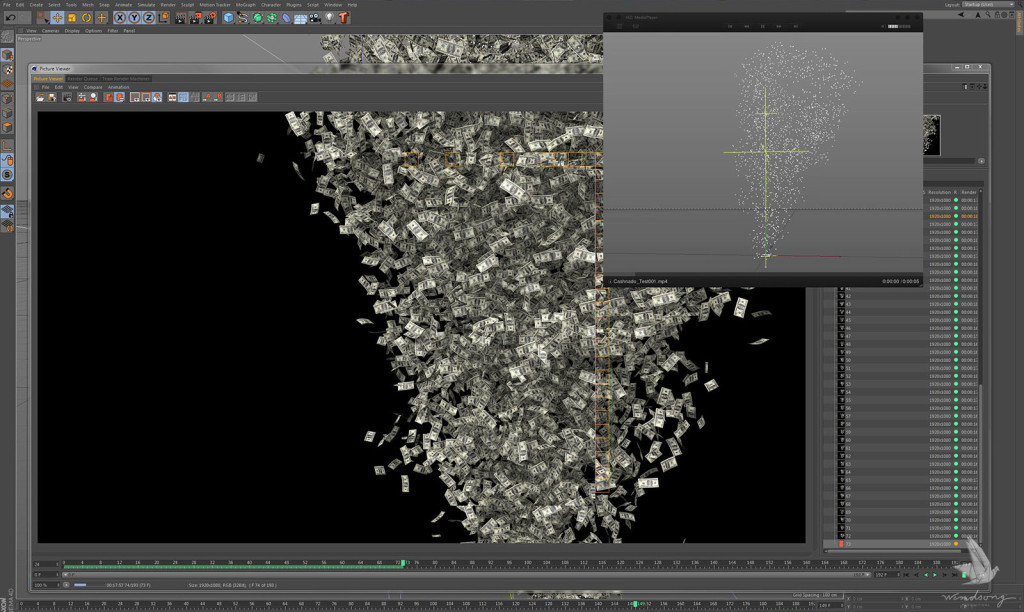Toggle the X axis lock
This screenshot has height=612, width=1024.
120,18
